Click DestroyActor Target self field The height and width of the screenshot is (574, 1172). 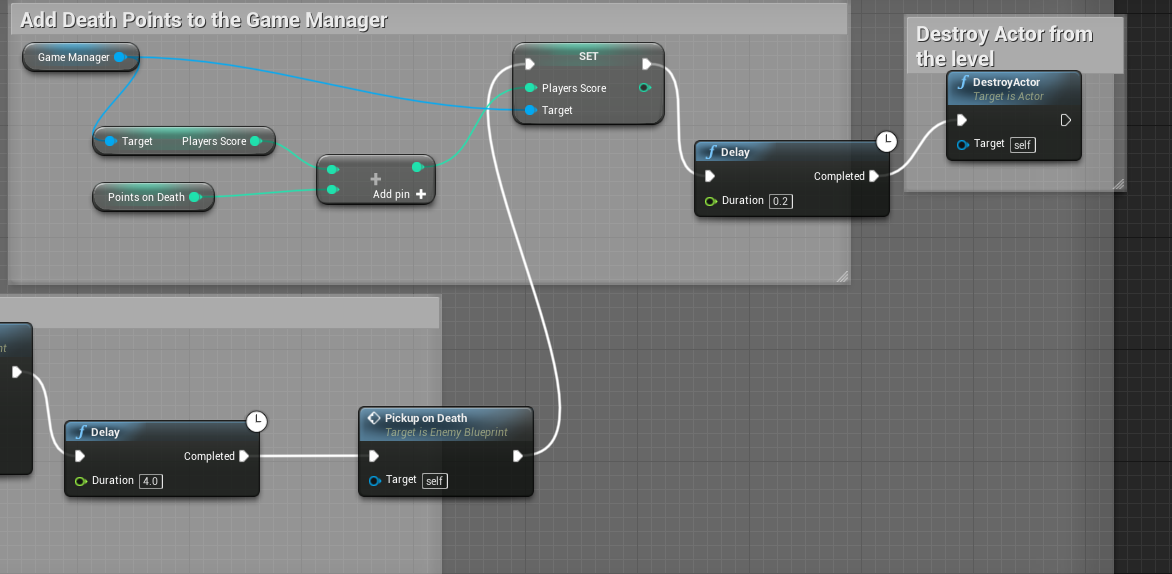(1022, 145)
